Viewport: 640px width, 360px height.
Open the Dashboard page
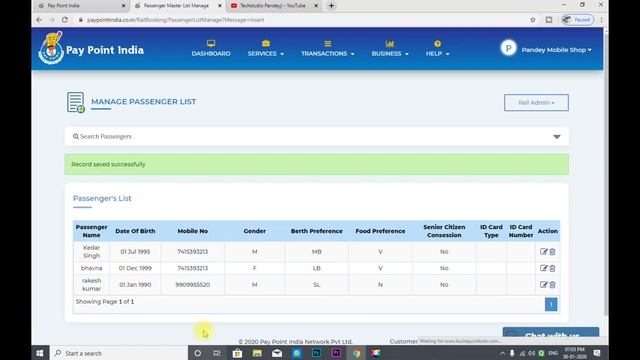click(x=211, y=49)
